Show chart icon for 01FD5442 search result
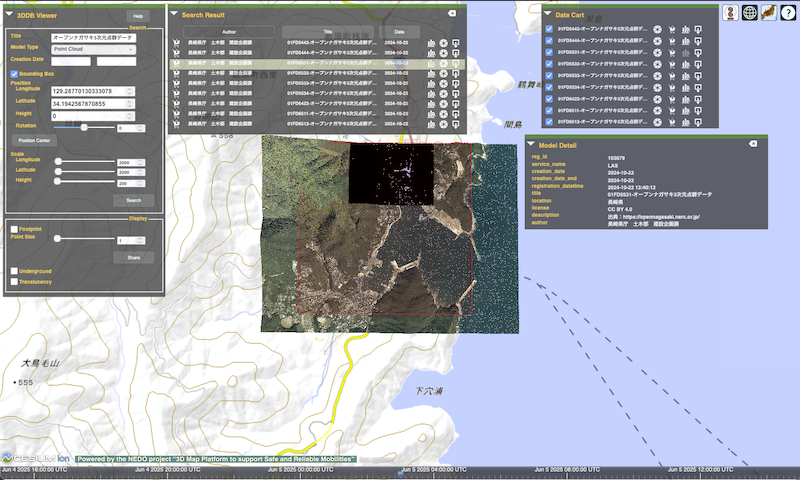The image size is (800, 480). (x=431, y=43)
